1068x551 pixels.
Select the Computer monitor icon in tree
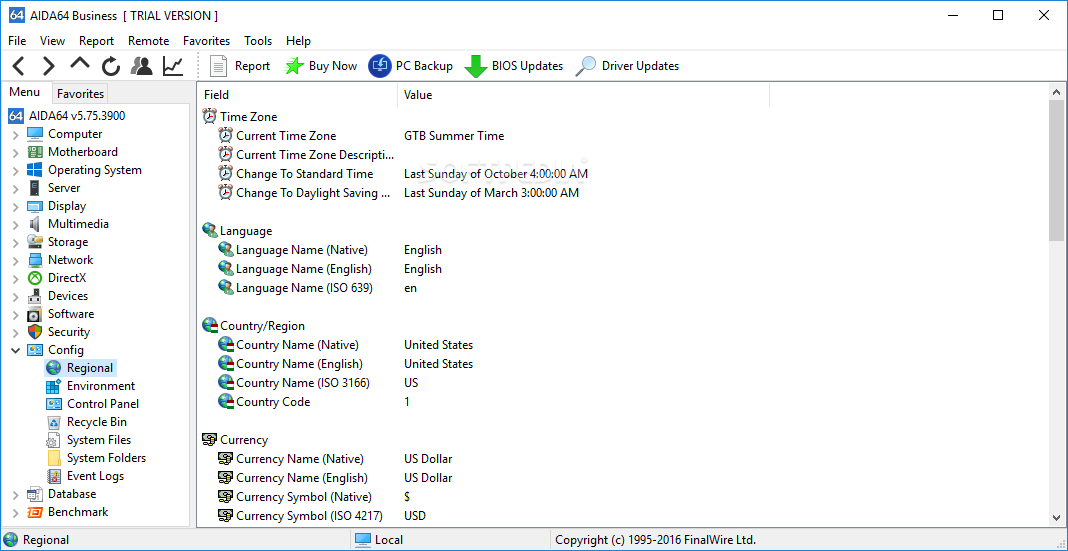point(35,134)
